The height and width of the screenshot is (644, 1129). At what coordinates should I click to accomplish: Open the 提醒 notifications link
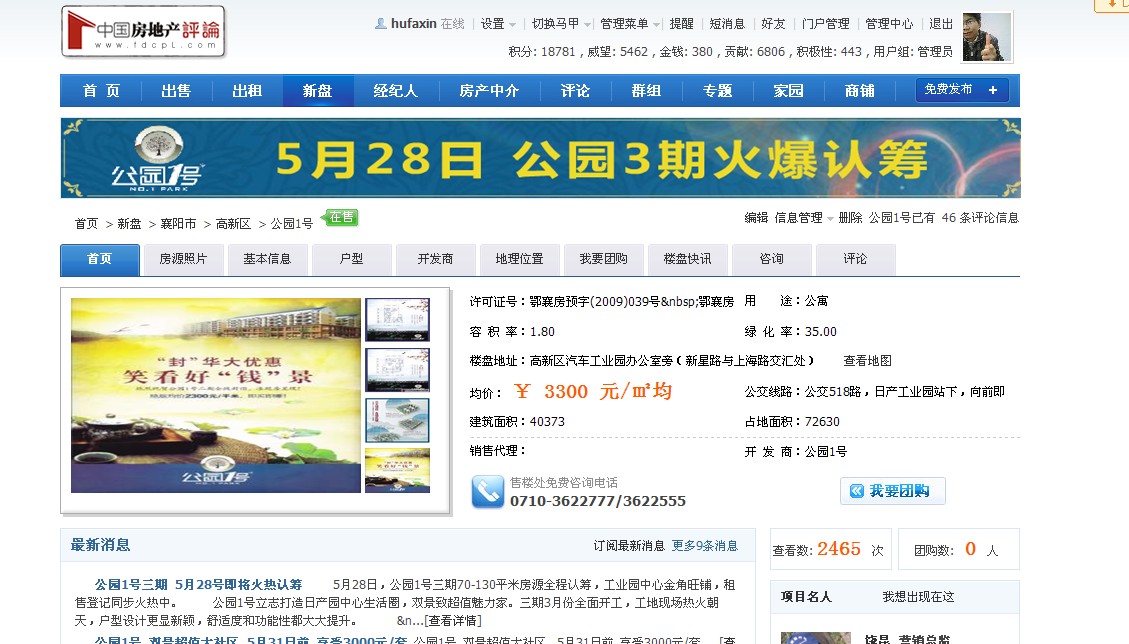[681, 24]
